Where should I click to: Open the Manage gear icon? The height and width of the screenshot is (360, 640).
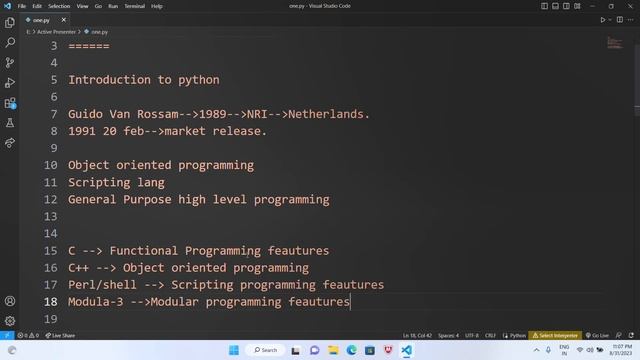pos(10,321)
